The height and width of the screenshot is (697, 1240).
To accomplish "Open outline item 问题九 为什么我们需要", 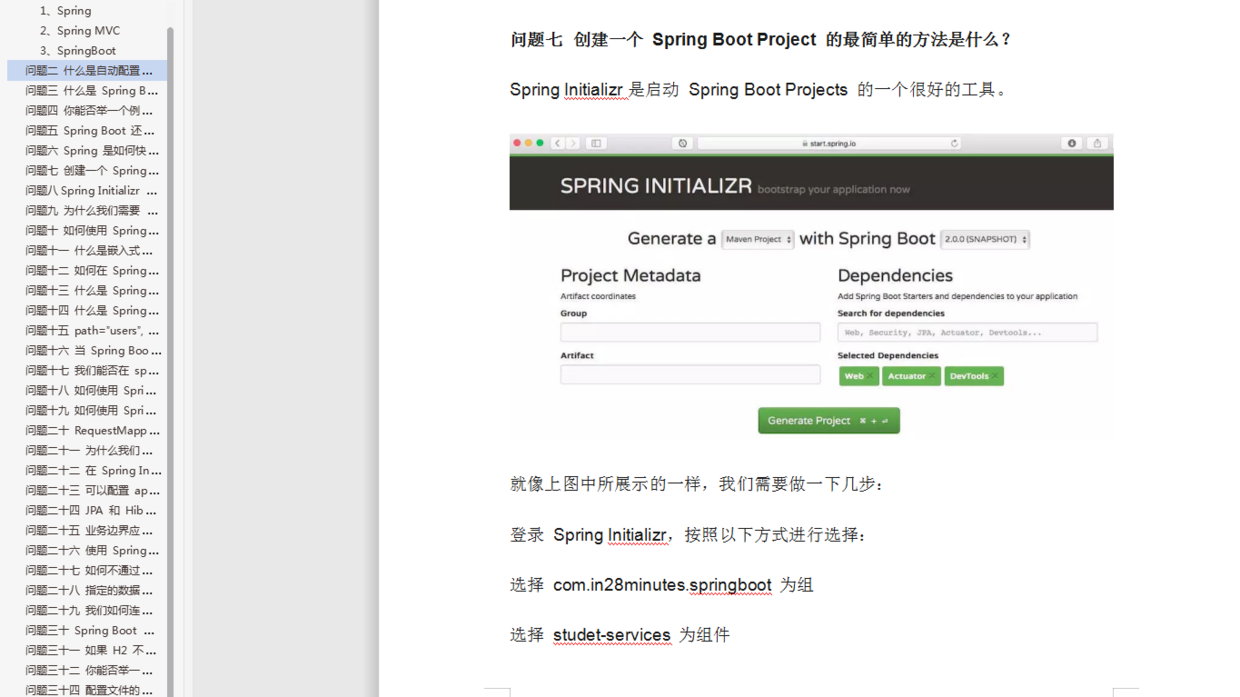I will click(x=91, y=210).
